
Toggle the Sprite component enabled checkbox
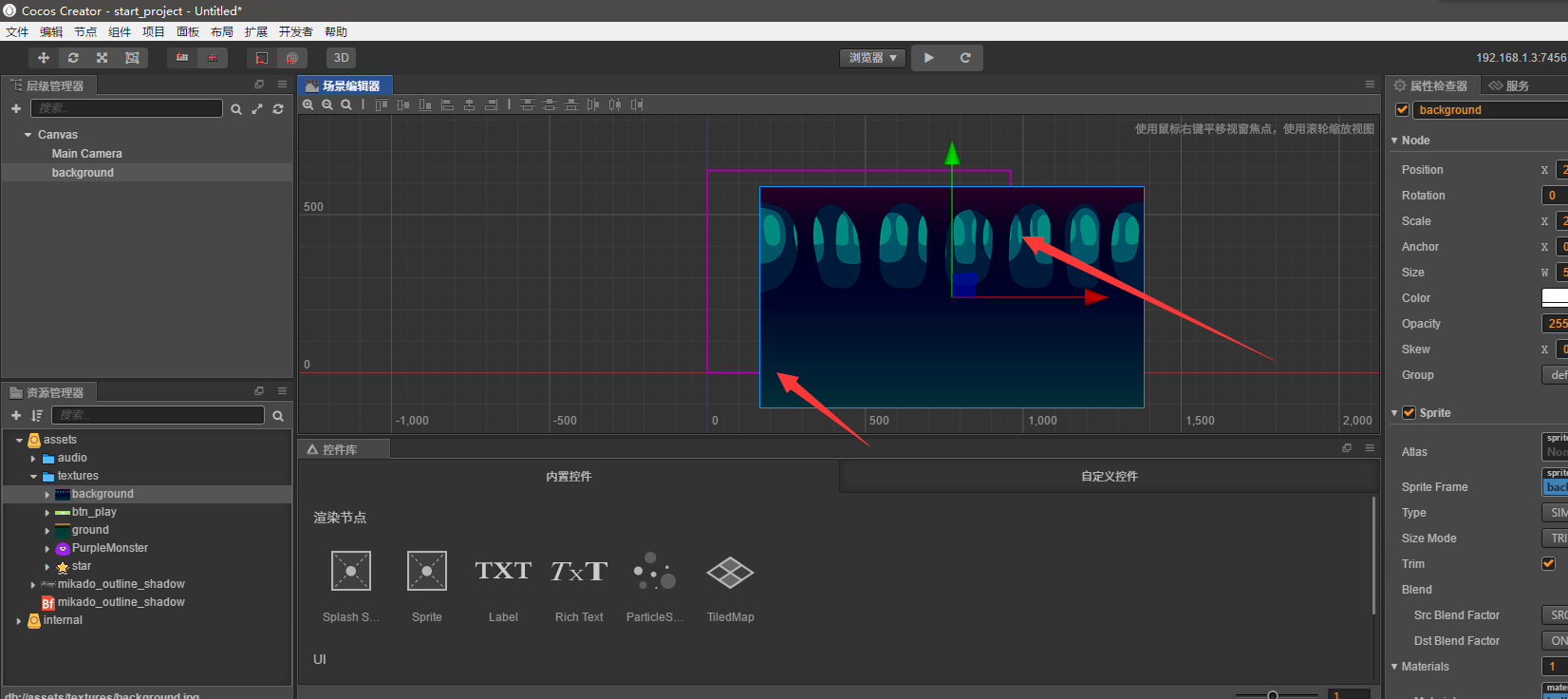click(1409, 412)
